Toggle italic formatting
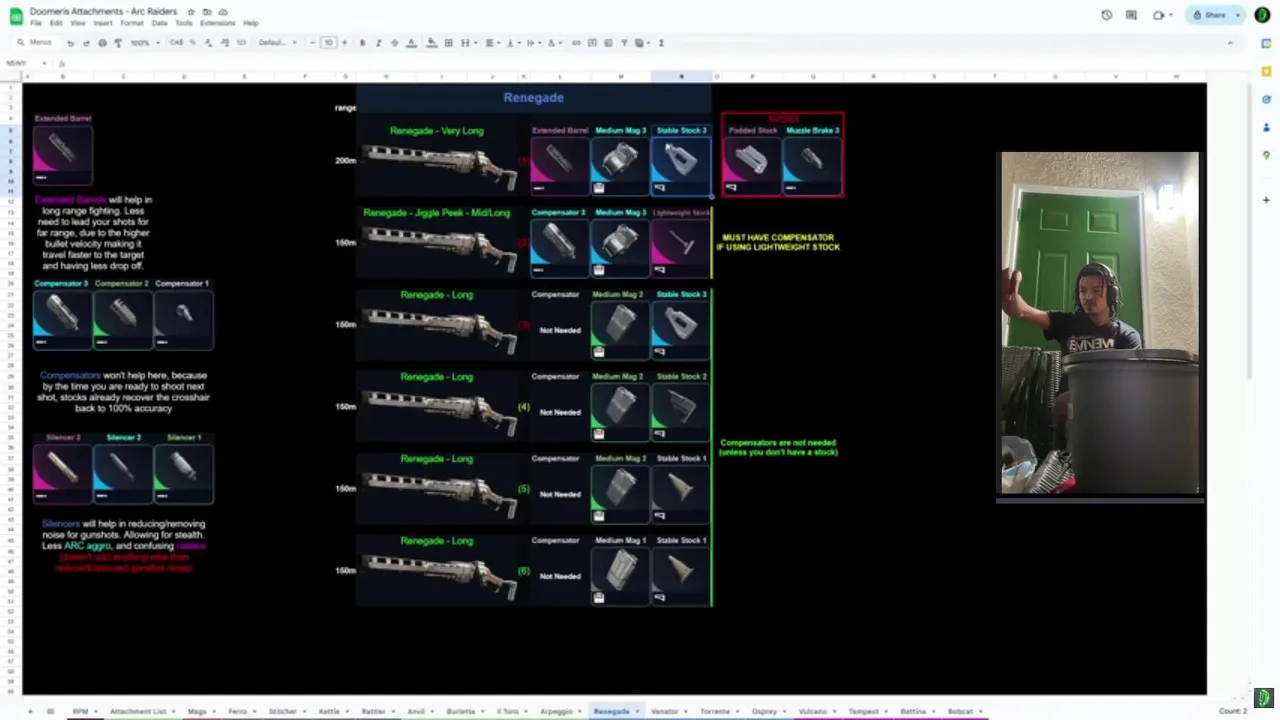 [x=378, y=43]
